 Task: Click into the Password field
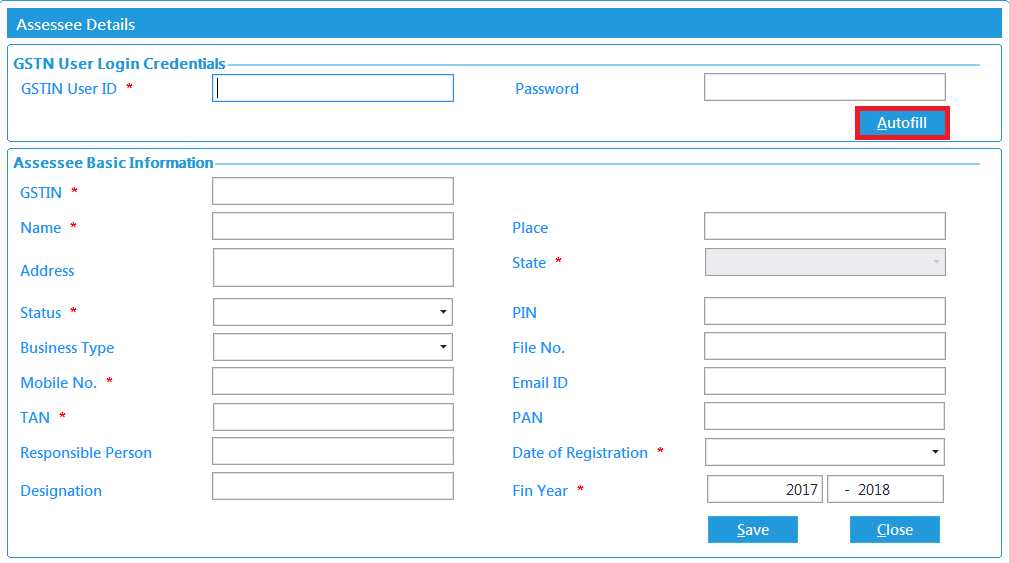click(x=824, y=87)
